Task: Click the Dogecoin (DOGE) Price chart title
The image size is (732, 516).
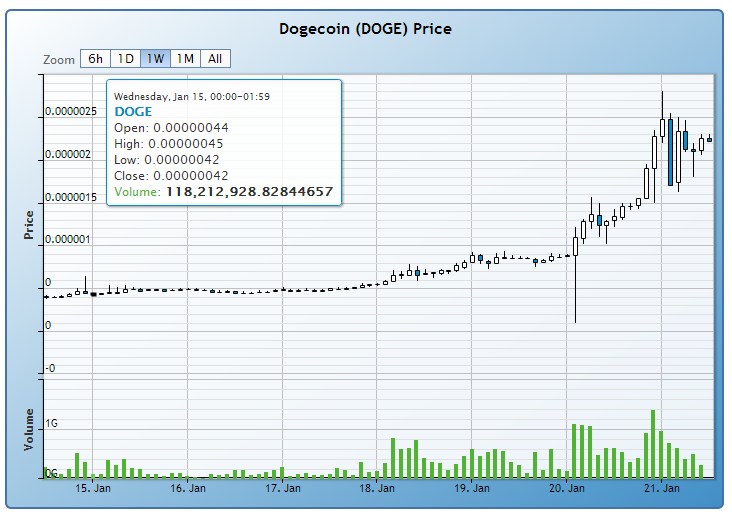Action: pyautogui.click(x=366, y=29)
